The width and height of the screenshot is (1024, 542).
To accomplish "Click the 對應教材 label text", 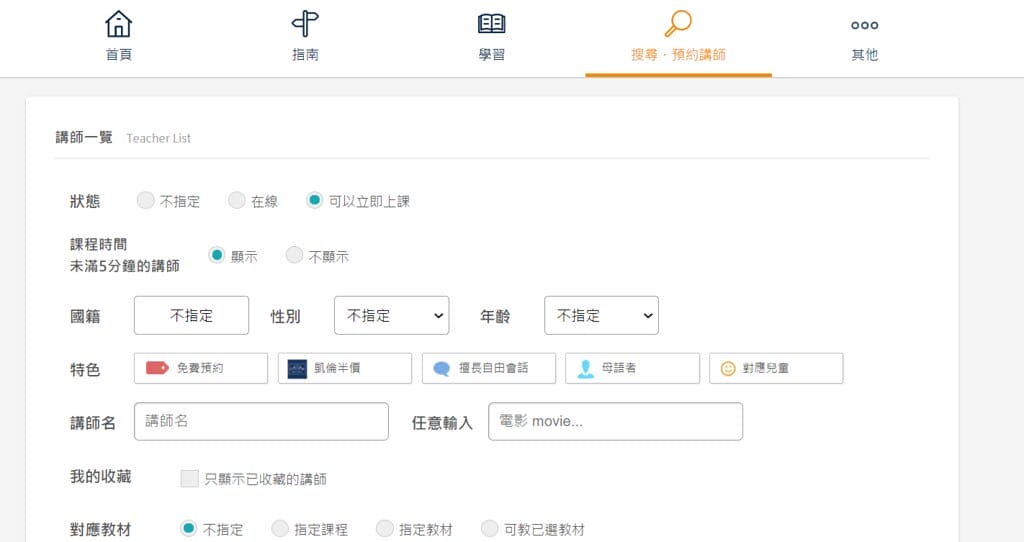I will [x=101, y=529].
